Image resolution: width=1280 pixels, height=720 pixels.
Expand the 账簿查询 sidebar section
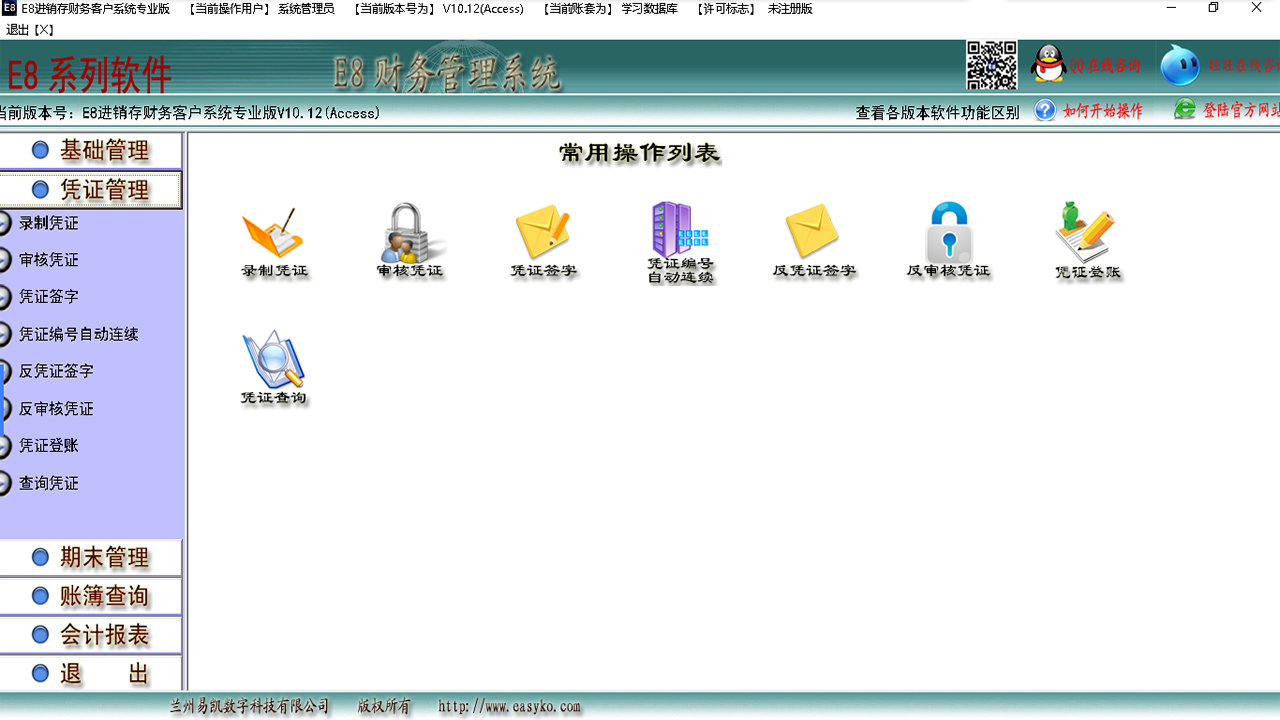coord(91,596)
